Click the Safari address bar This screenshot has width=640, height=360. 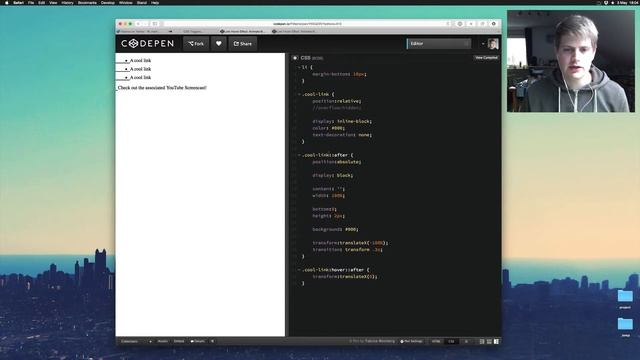pos(307,24)
